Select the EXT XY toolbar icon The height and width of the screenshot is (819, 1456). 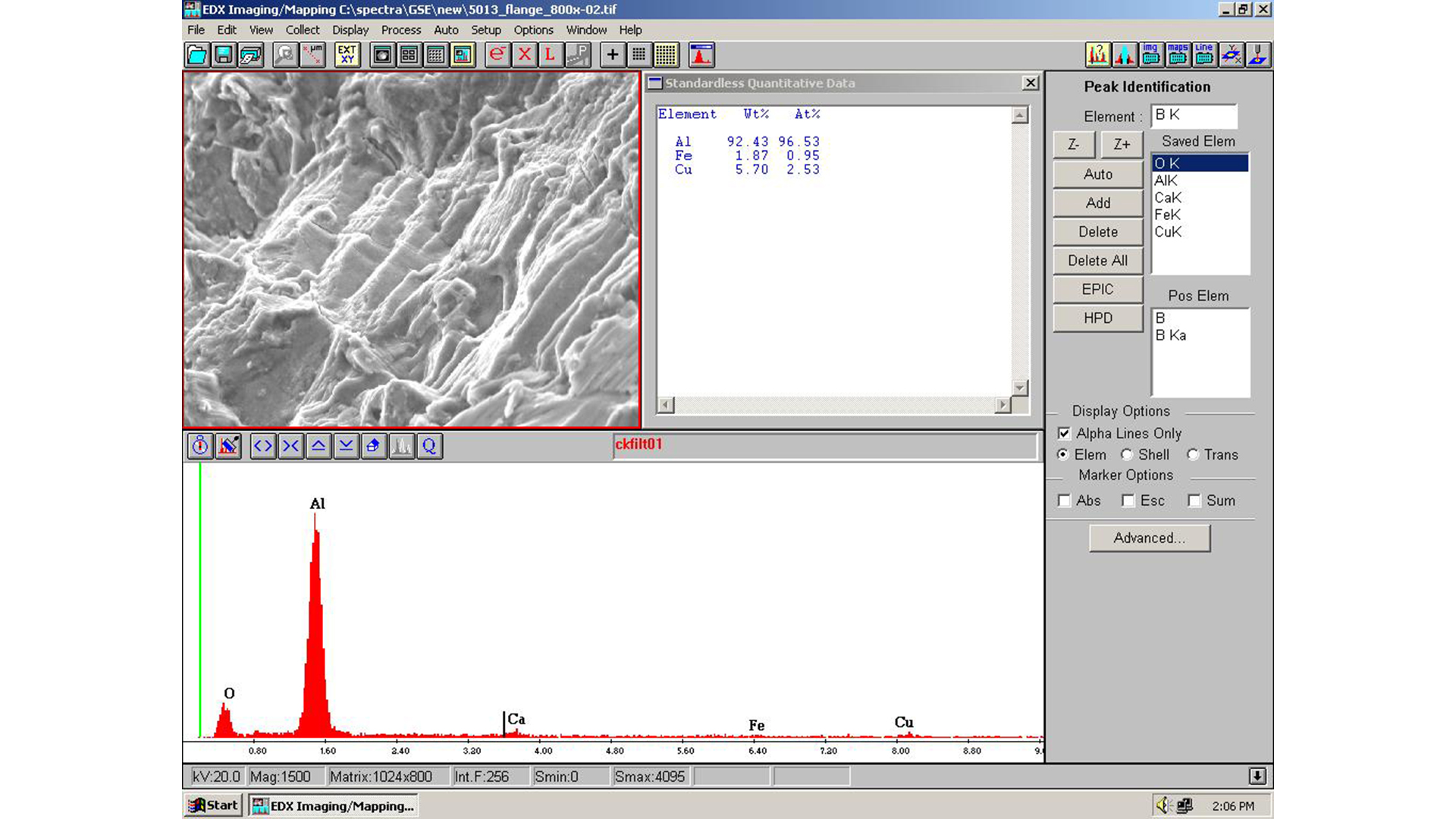[x=347, y=54]
